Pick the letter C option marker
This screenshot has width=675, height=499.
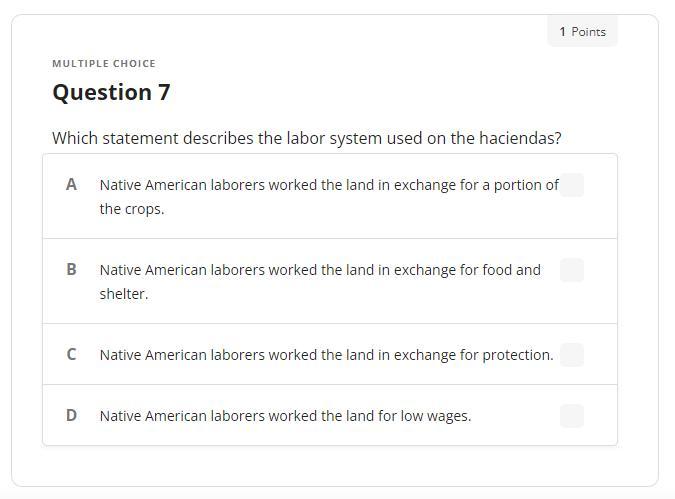[71, 355]
